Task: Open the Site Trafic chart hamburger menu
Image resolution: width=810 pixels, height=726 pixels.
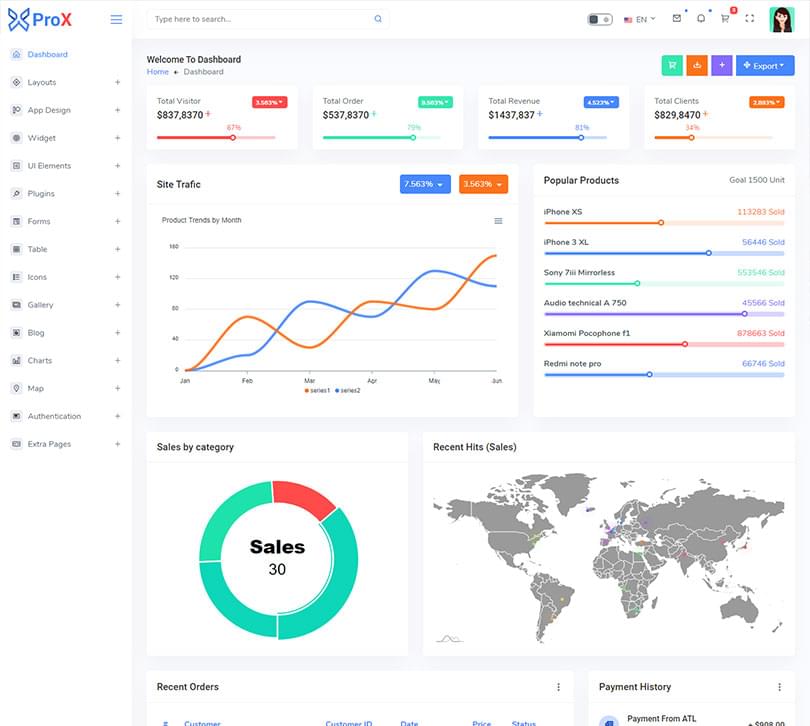Action: [498, 221]
